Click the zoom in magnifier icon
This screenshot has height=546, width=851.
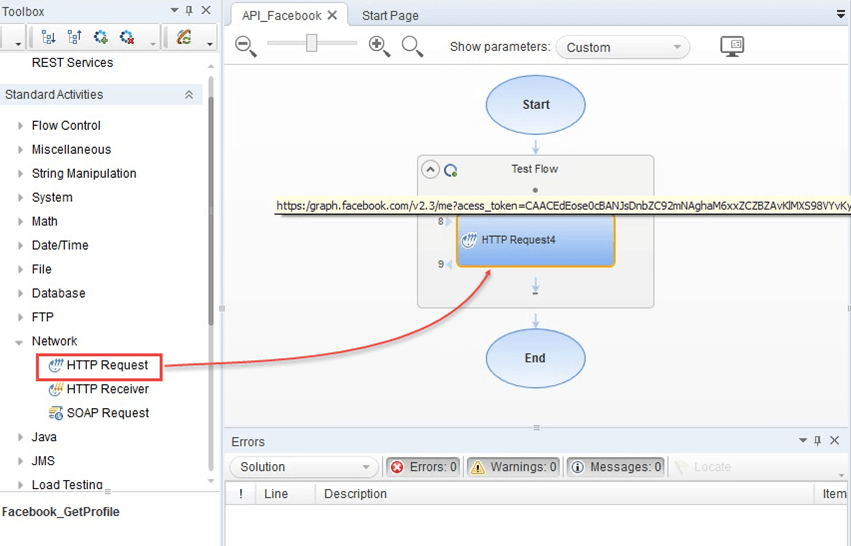click(379, 46)
